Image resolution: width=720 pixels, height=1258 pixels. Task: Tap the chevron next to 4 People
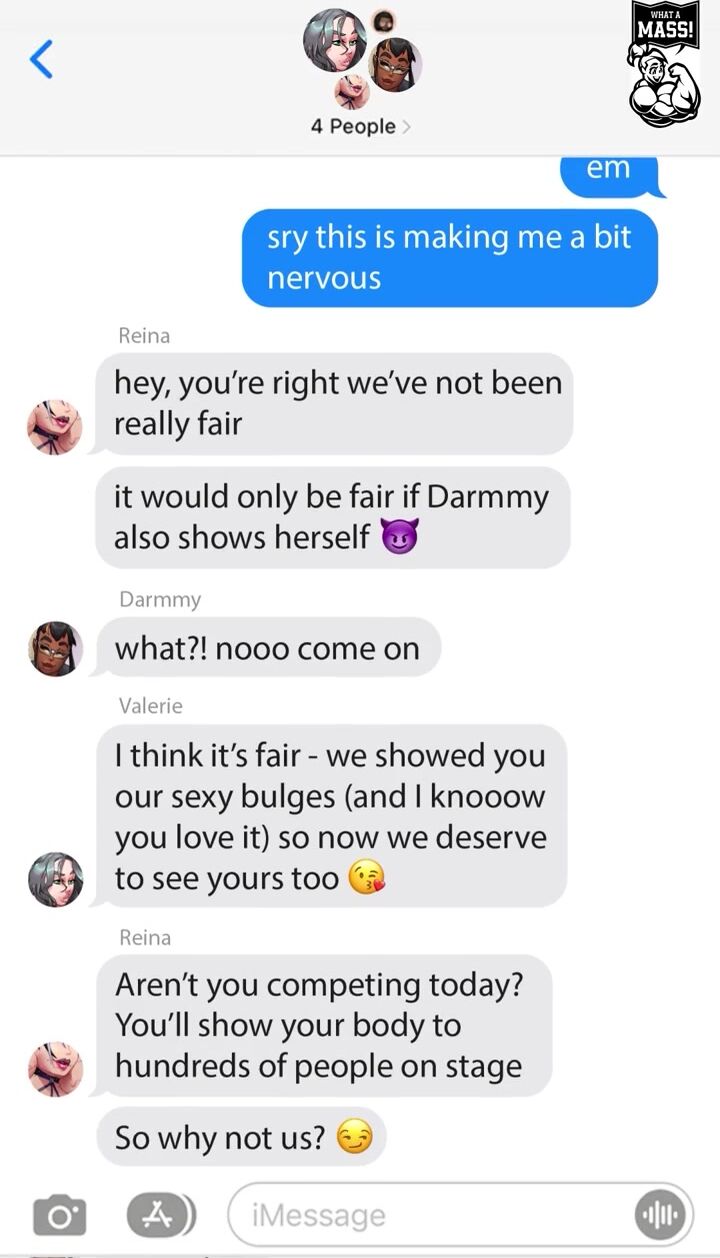pyautogui.click(x=406, y=127)
